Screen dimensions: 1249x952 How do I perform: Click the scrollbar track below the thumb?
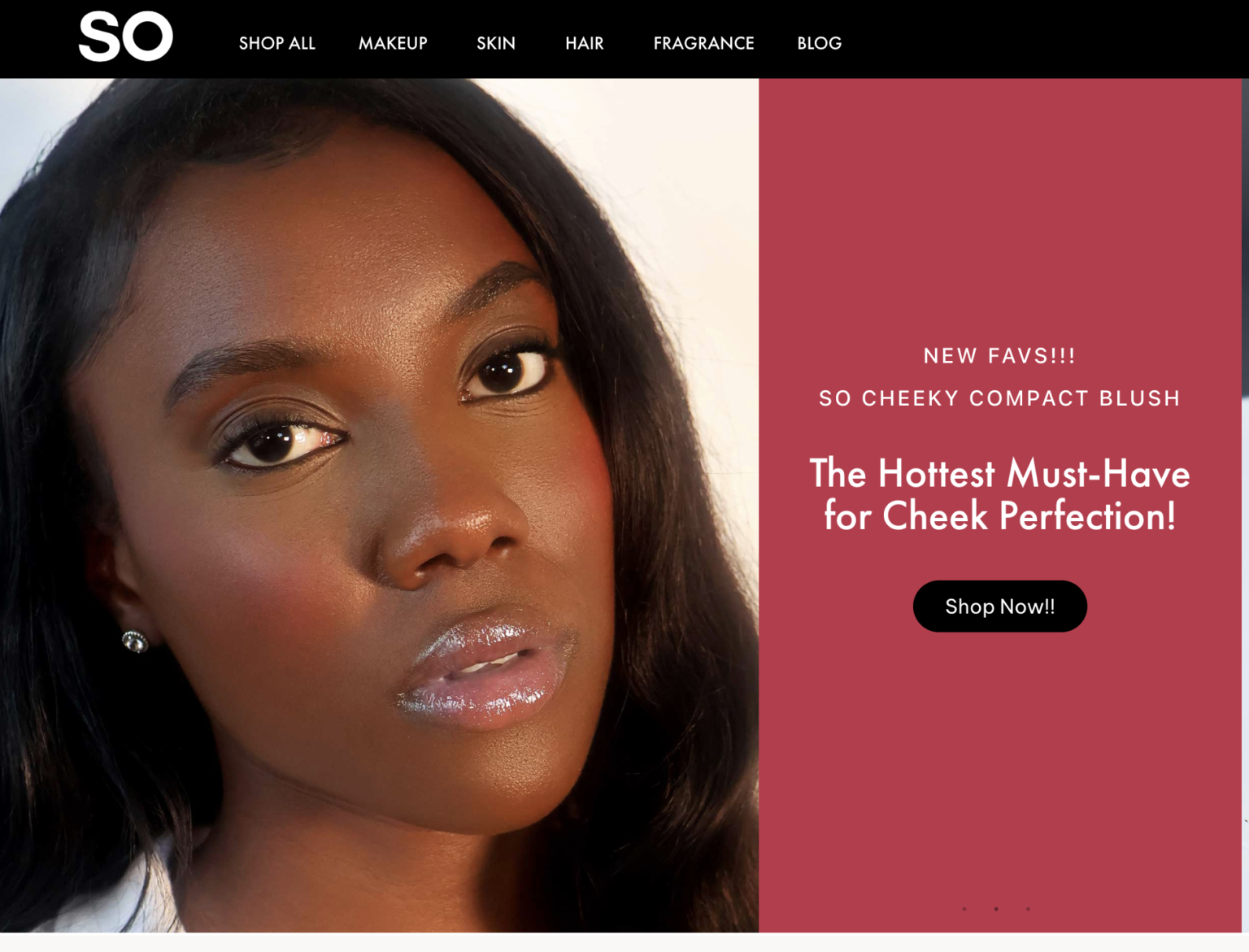coord(1245,667)
